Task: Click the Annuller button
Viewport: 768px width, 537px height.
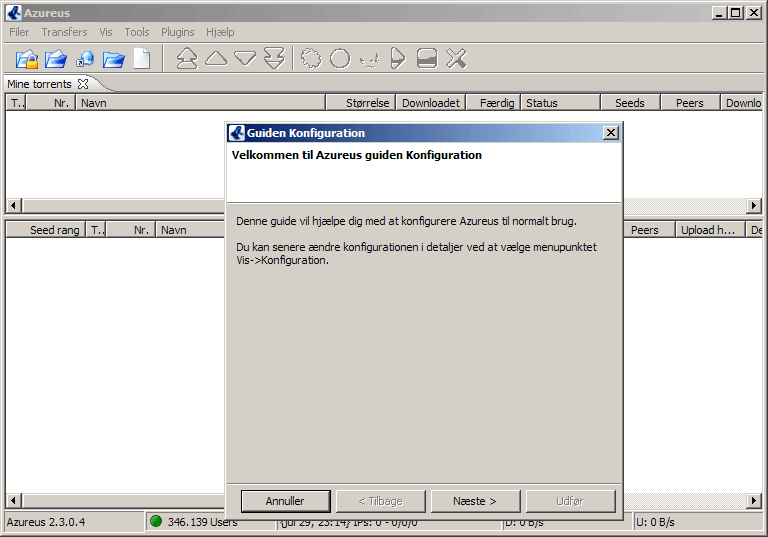Action: pyautogui.click(x=285, y=501)
